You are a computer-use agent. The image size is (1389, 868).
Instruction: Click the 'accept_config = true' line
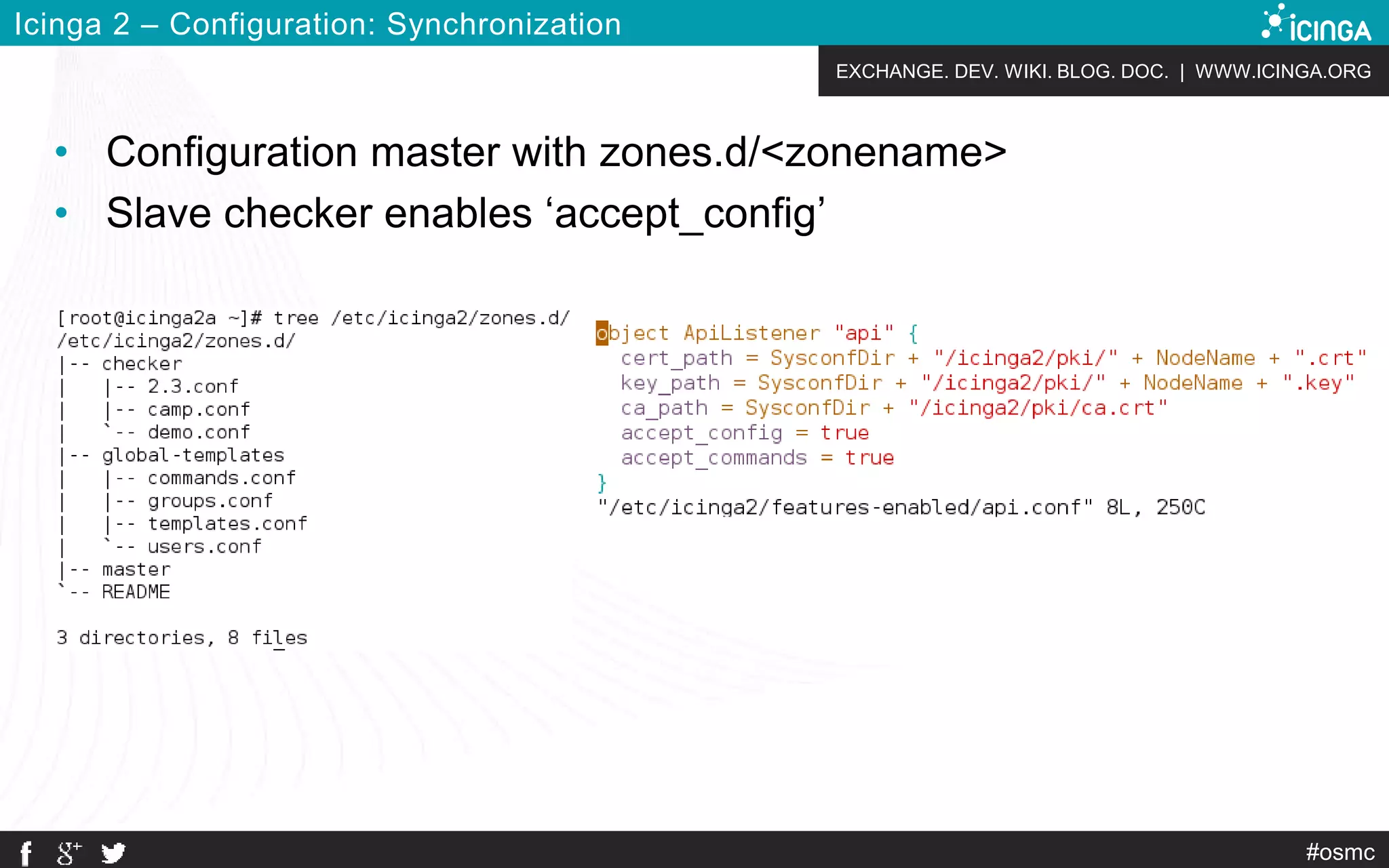[x=745, y=433]
